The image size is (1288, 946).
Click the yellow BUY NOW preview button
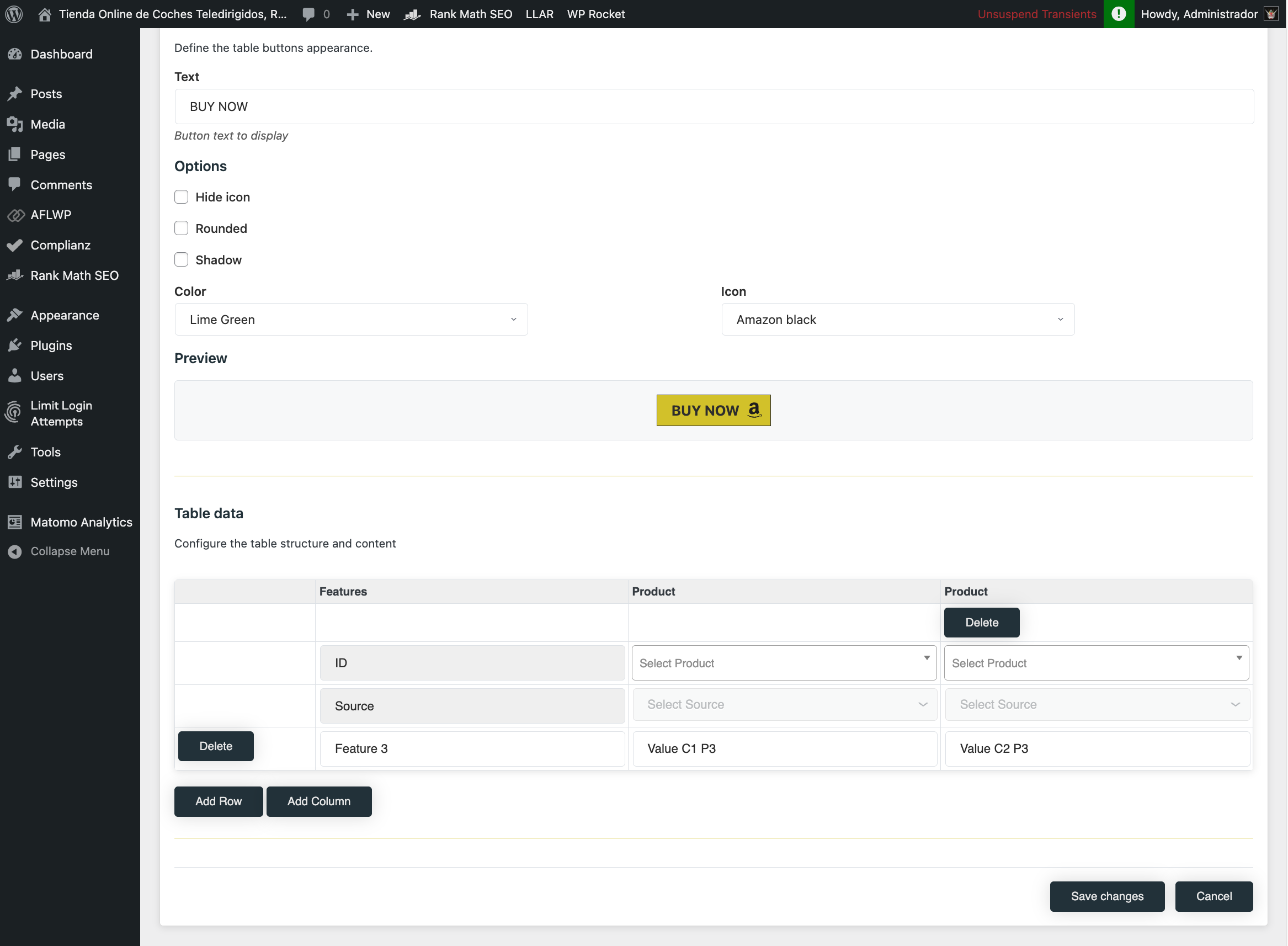(x=714, y=410)
